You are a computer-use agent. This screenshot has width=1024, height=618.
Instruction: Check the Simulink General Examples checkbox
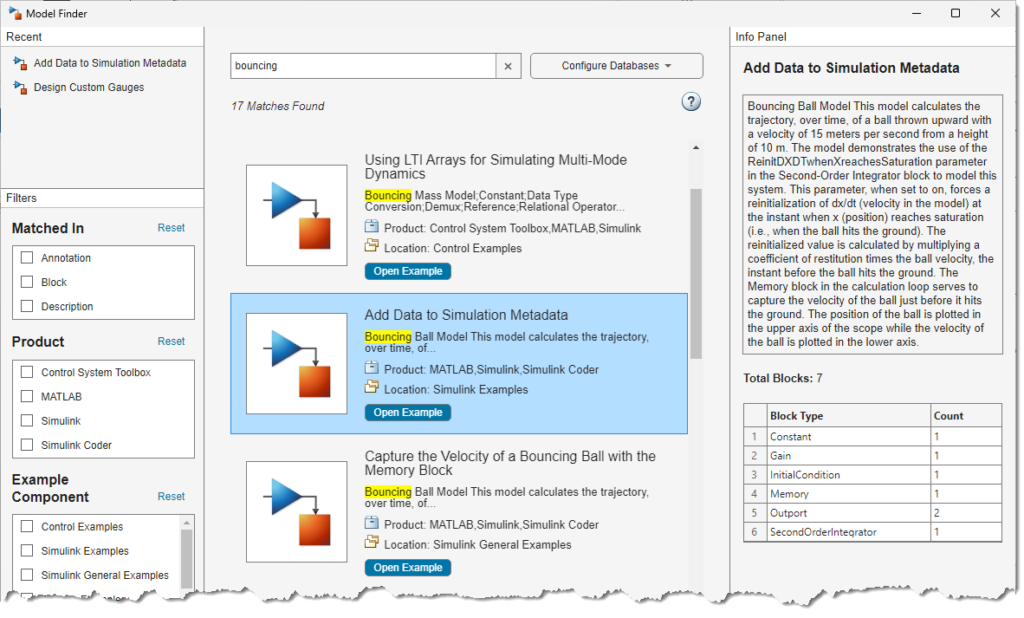coord(27,575)
